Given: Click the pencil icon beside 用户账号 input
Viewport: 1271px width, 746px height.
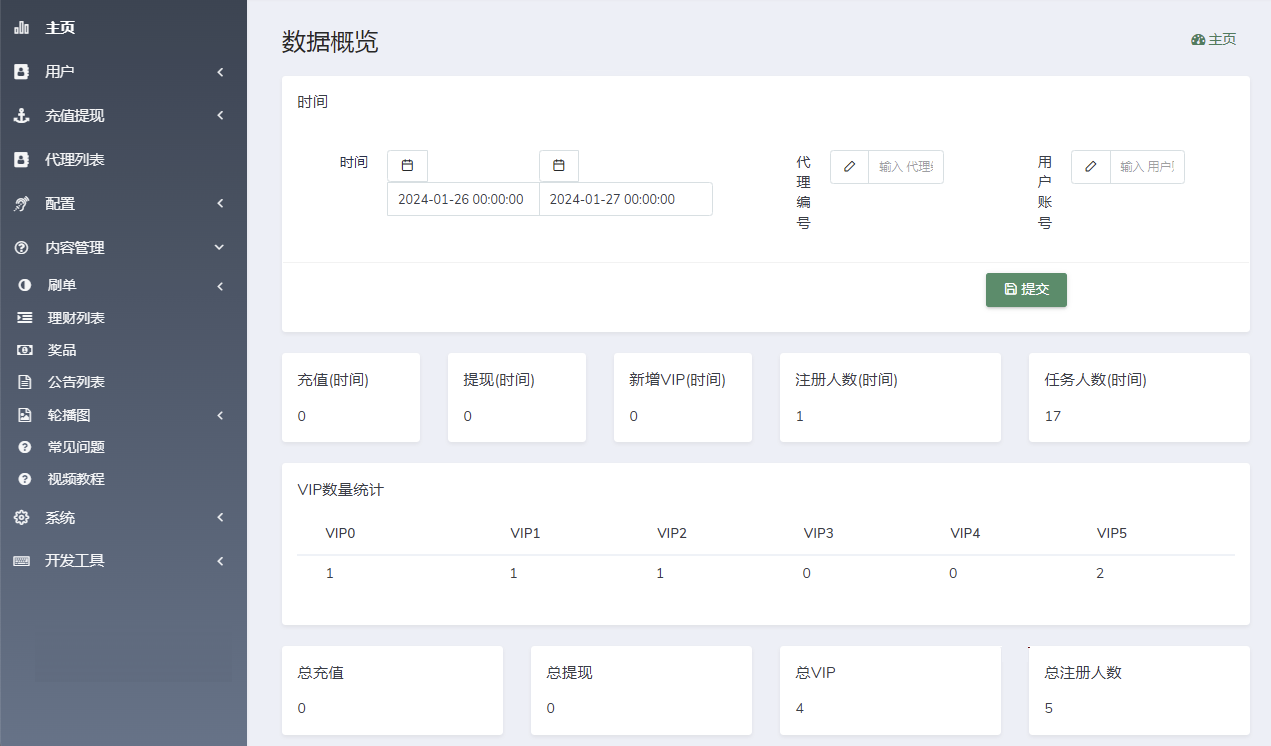Looking at the screenshot, I should 1090,166.
